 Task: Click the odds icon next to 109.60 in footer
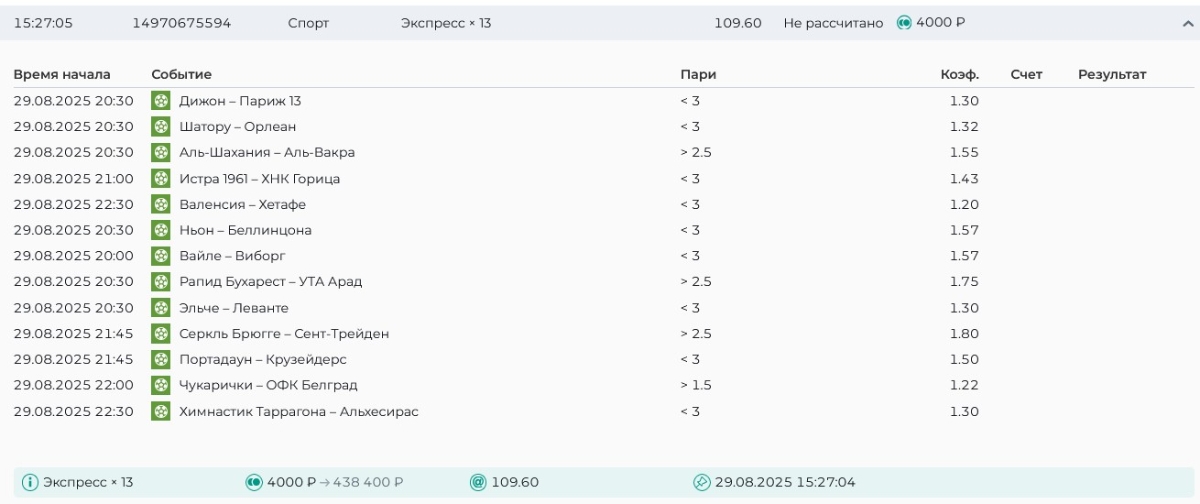(478, 483)
